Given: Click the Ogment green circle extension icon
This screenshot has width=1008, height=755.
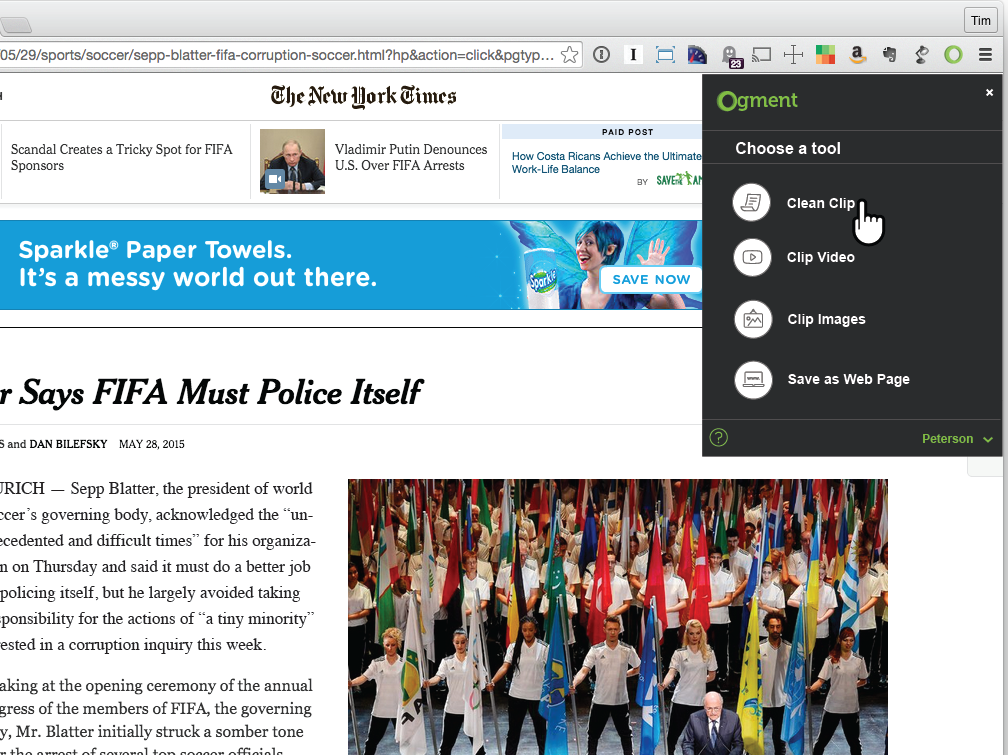Looking at the screenshot, I should [953, 55].
